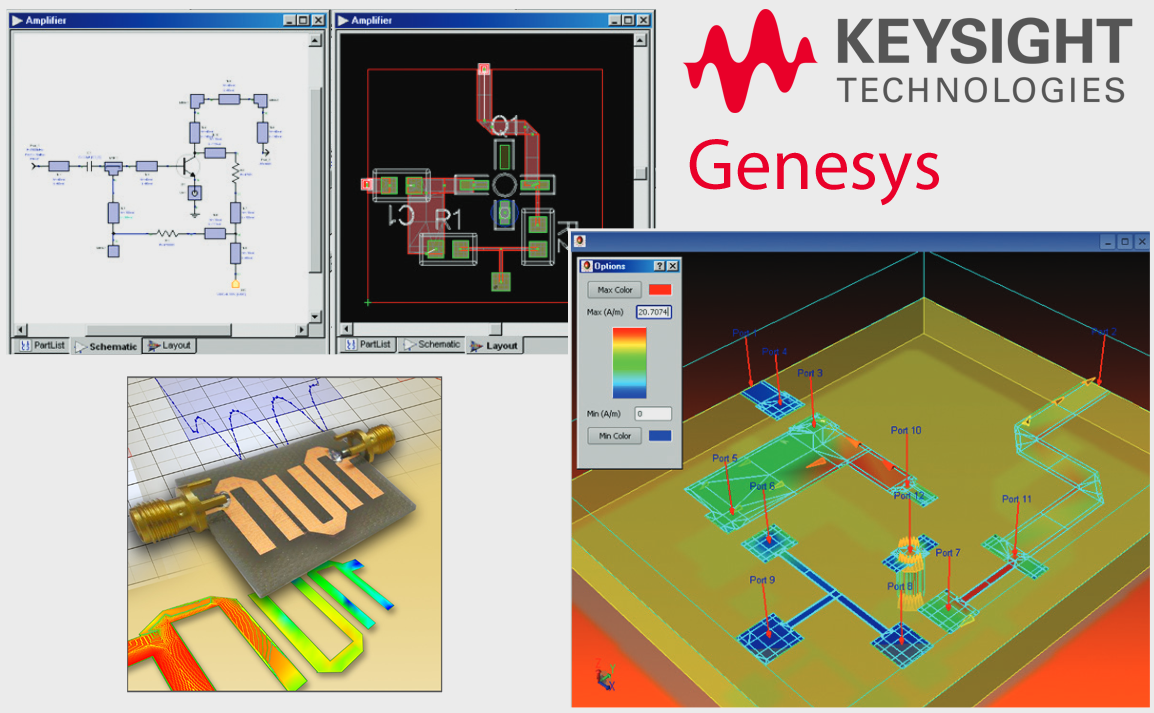Click the Min Color button
Viewport: 1154px width, 713px height.
click(x=615, y=436)
